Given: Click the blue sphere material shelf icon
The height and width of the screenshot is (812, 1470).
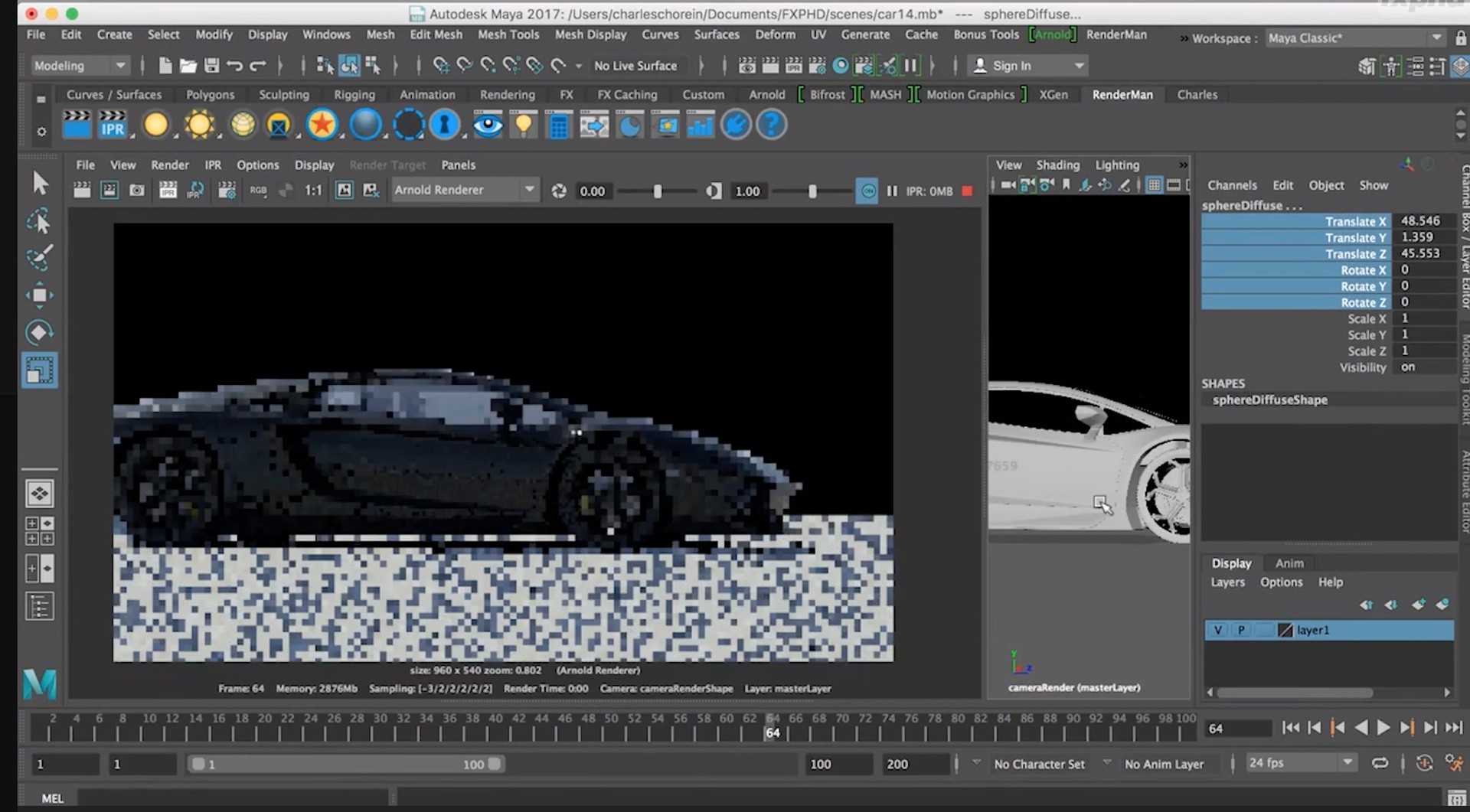Looking at the screenshot, I should [365, 125].
